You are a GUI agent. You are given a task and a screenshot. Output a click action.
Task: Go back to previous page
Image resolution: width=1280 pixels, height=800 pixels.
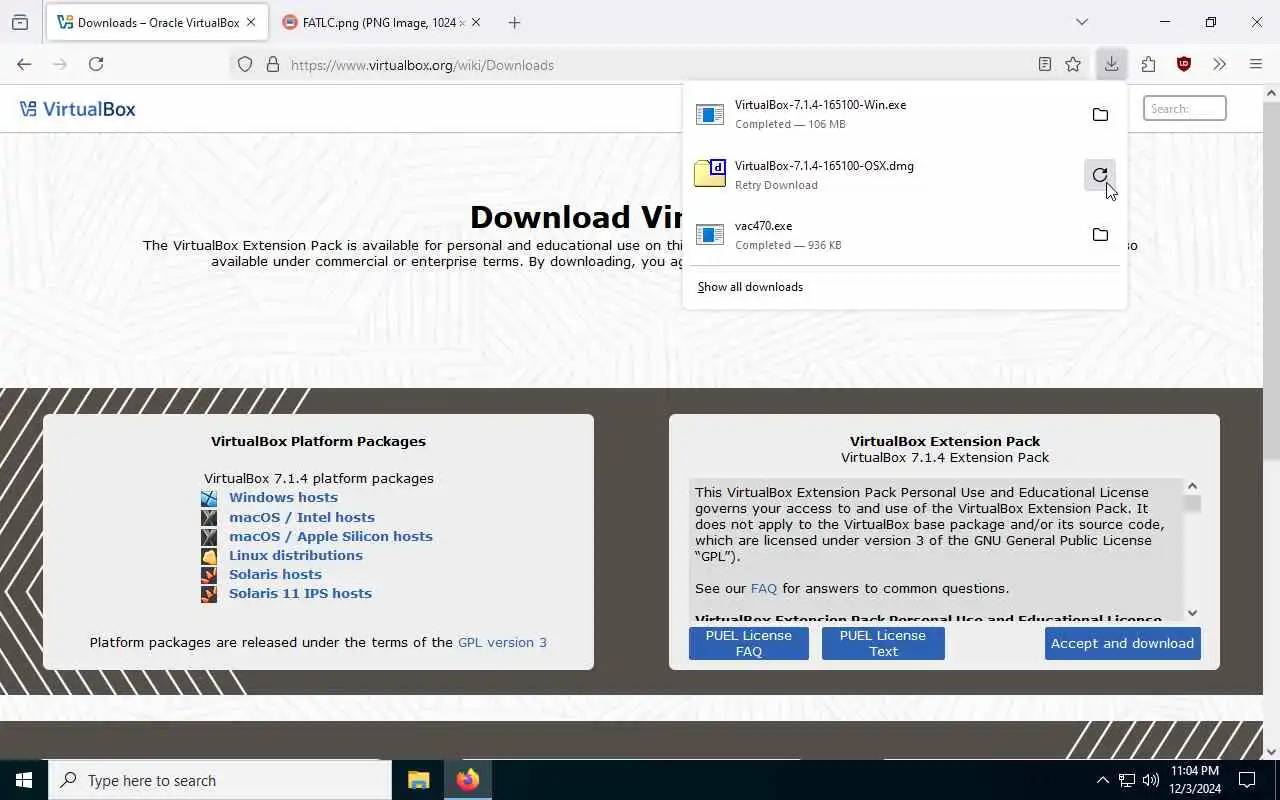coord(24,64)
